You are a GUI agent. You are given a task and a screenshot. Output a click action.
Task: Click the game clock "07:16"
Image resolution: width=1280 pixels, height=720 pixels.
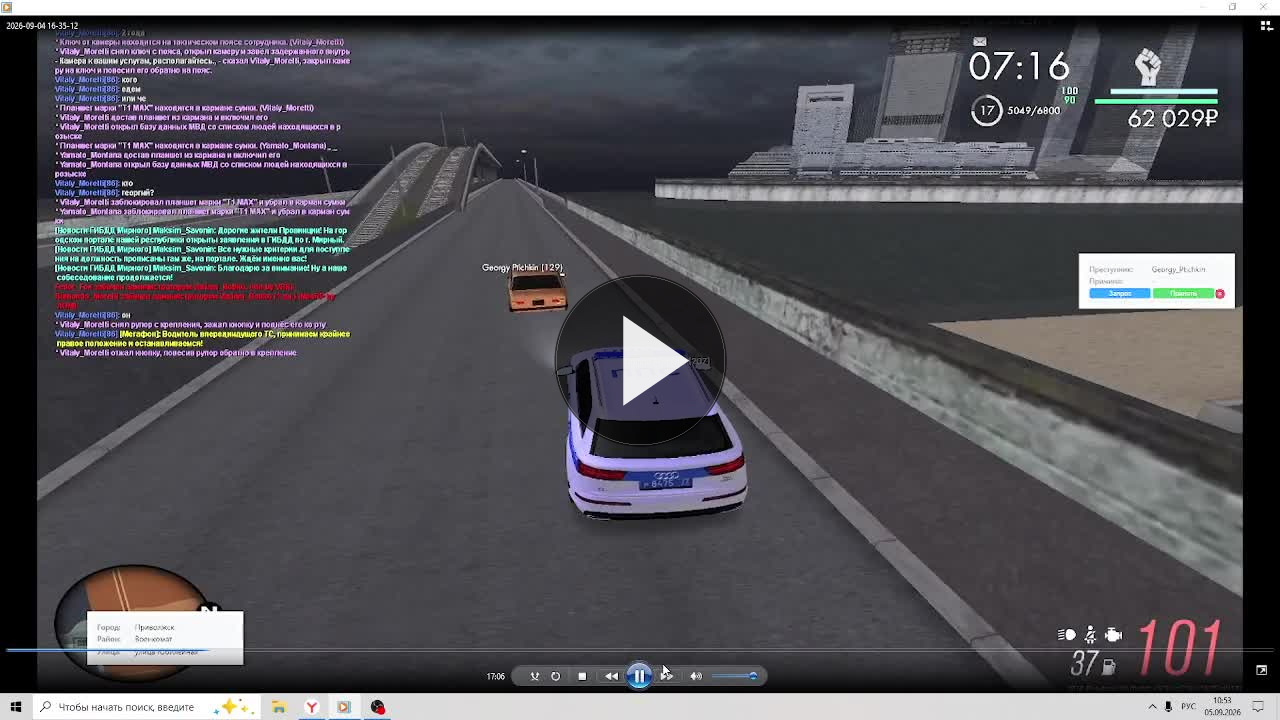(x=1019, y=67)
